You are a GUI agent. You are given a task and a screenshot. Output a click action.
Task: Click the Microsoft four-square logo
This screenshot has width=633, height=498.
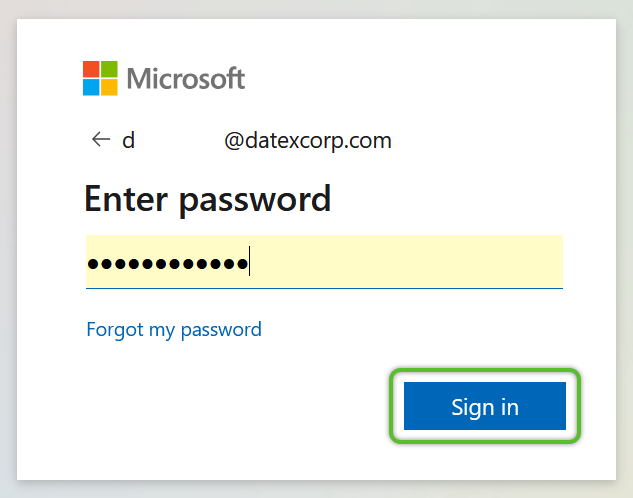[100, 78]
